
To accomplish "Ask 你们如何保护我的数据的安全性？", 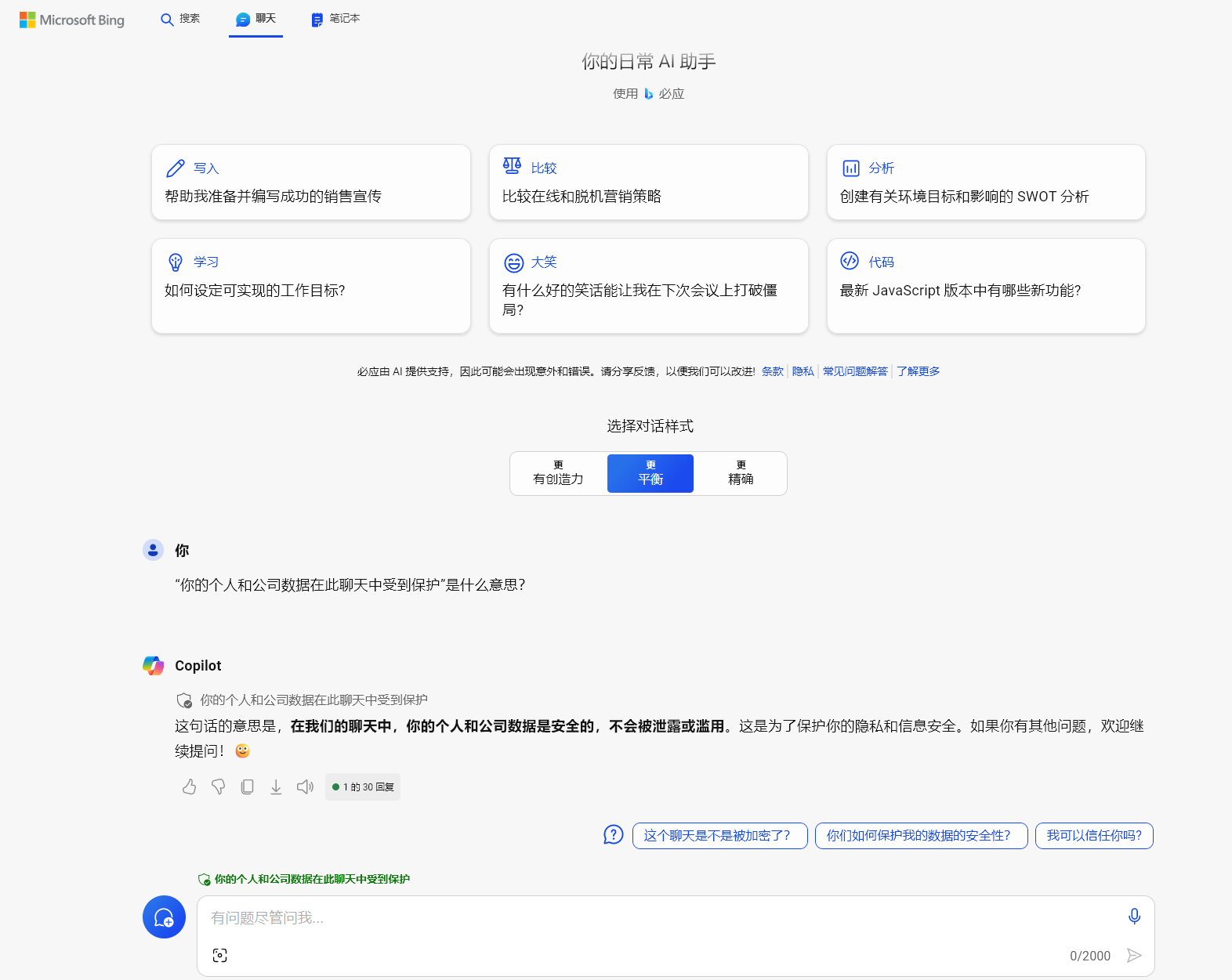I will [922, 836].
